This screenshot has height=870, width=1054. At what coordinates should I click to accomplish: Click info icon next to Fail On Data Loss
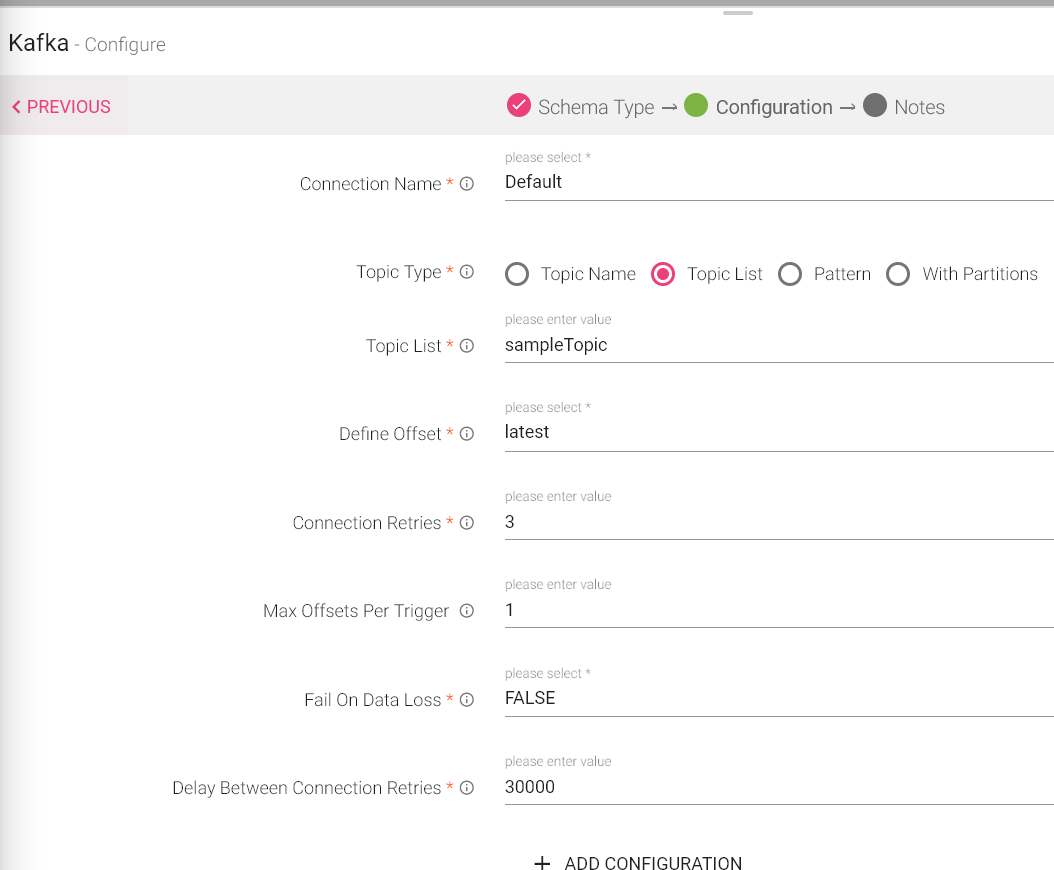466,700
